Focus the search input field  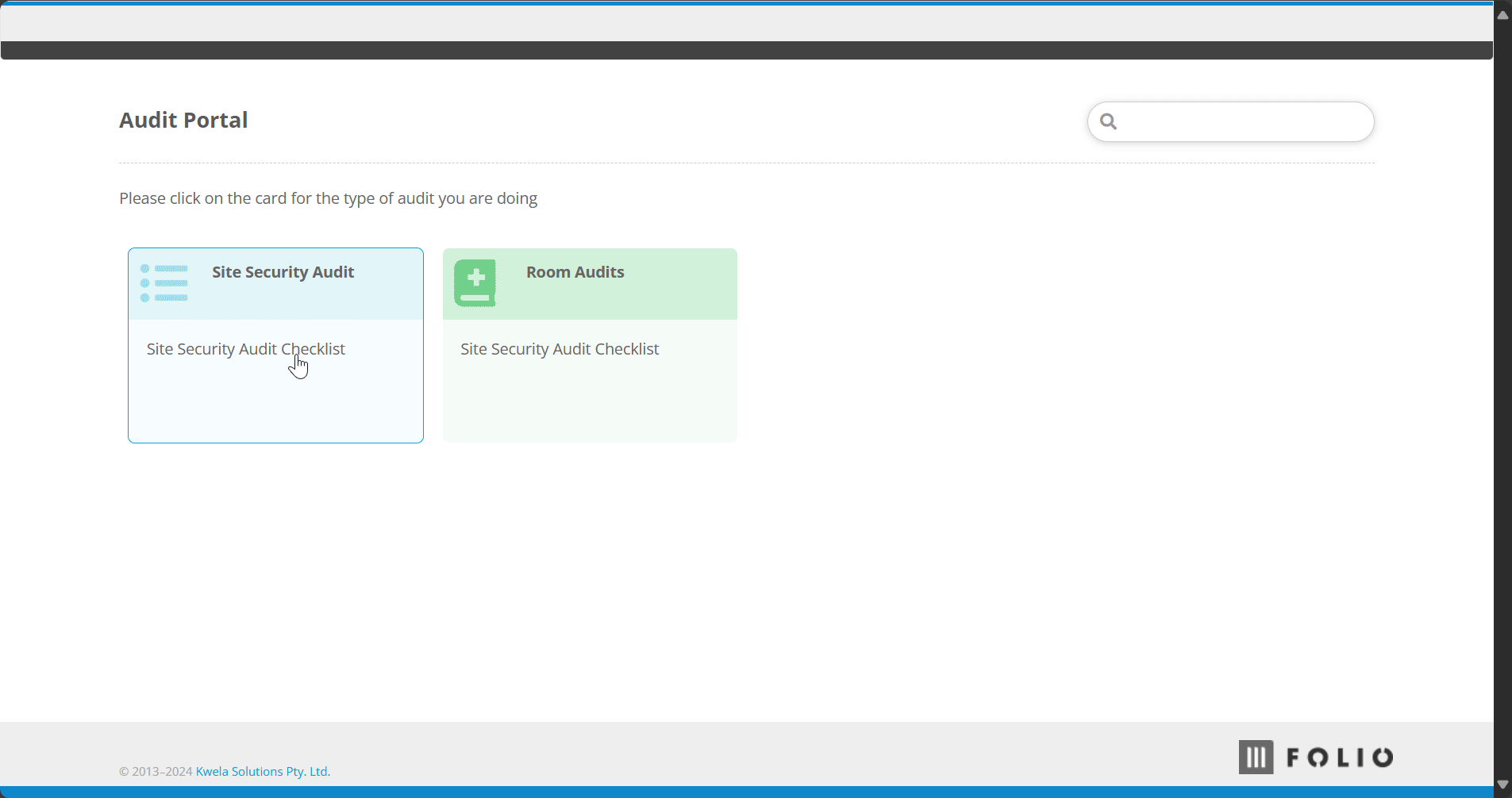[x=1230, y=121]
